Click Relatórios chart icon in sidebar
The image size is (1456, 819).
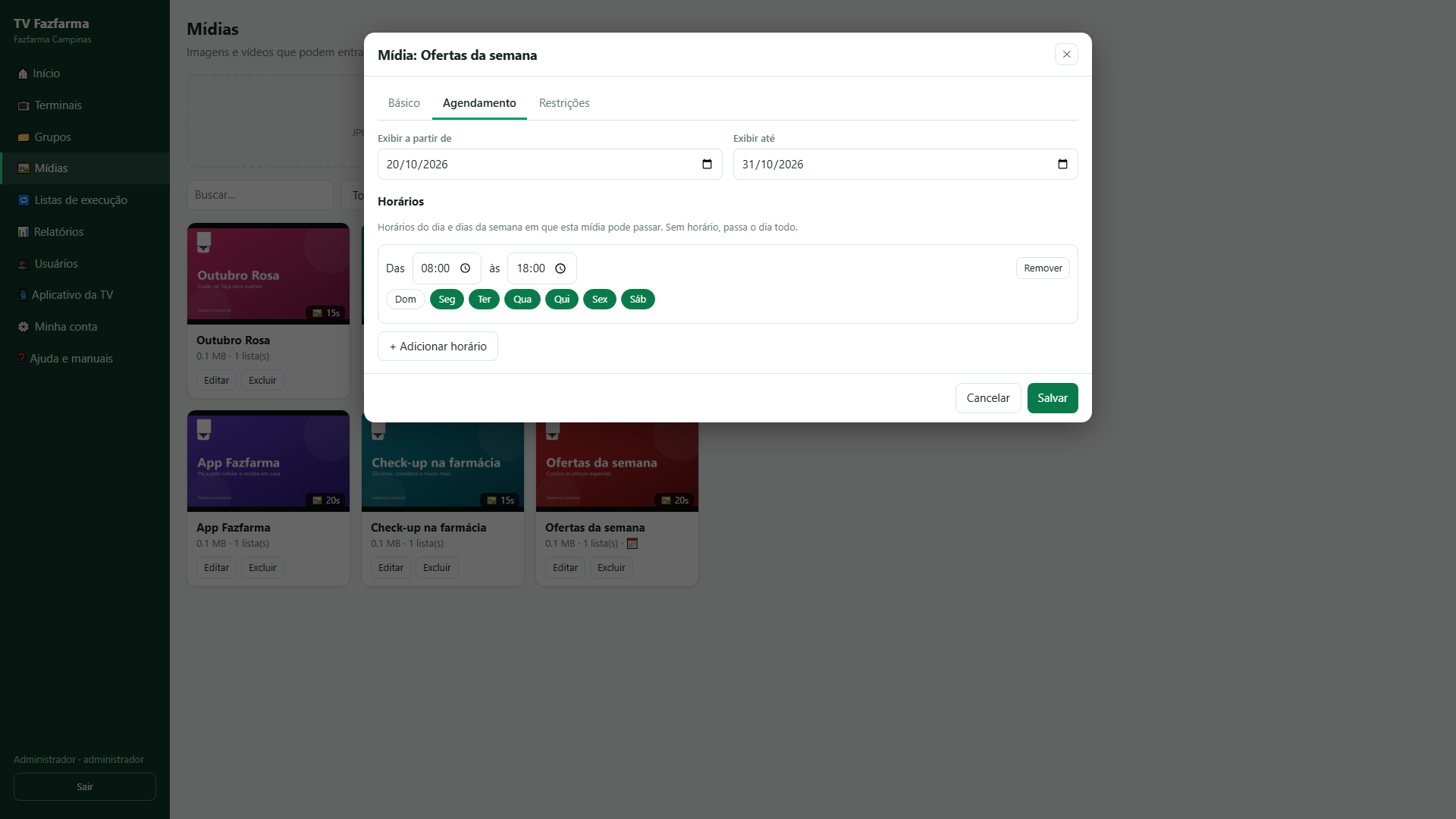point(24,232)
